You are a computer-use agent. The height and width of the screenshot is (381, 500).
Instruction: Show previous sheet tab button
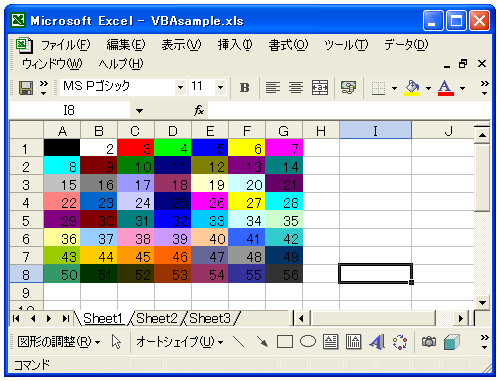click(33, 318)
